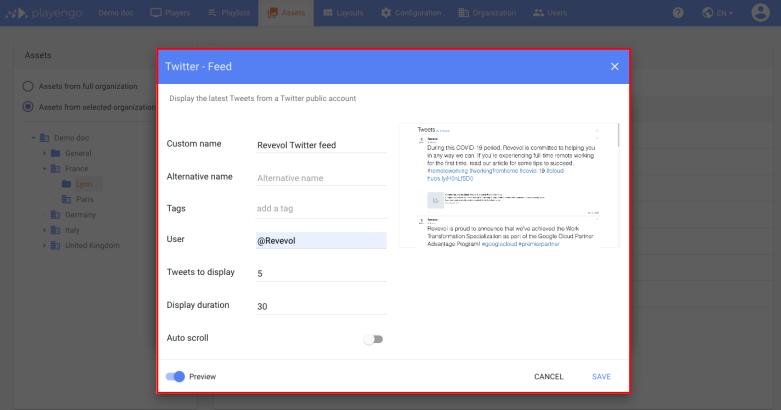
Task: Collapse the France tree node
Action: click(44, 169)
